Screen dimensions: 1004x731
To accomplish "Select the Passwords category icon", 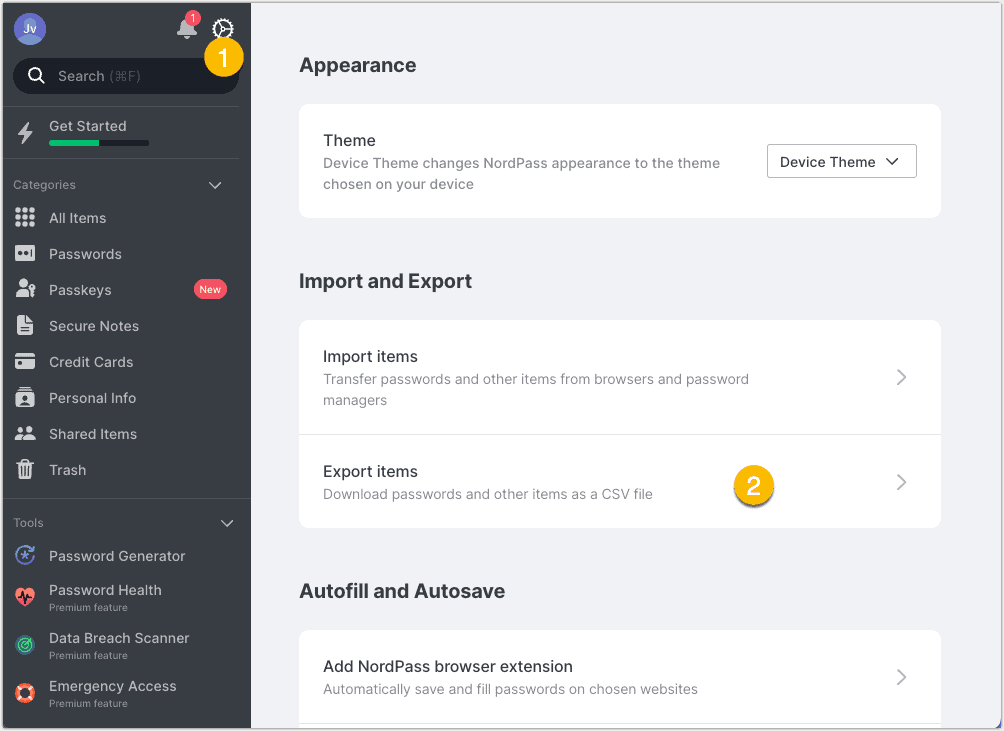I will (x=25, y=254).
